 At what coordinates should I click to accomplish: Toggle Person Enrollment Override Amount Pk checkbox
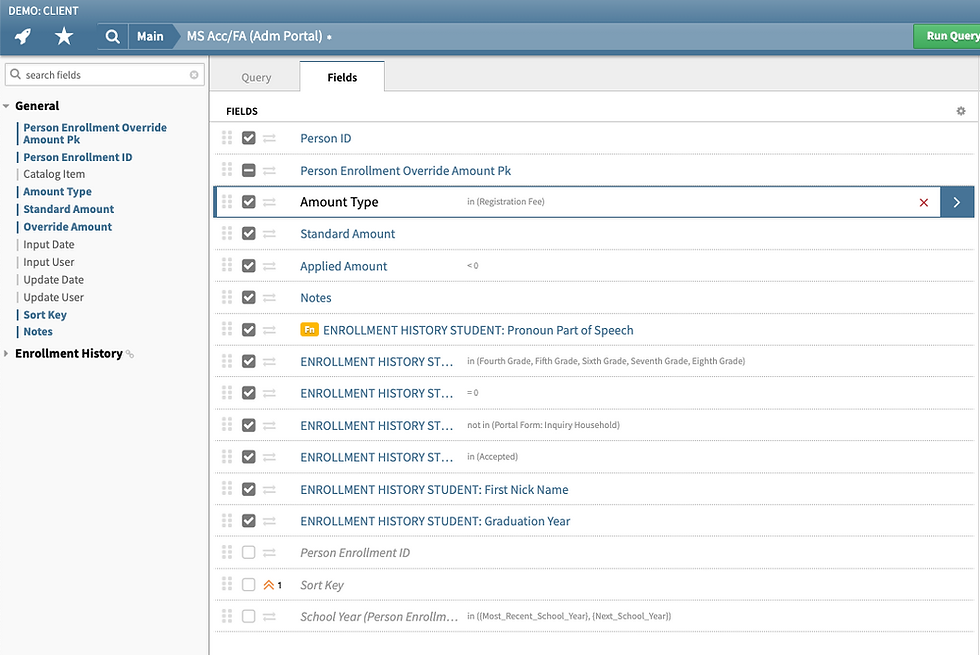(249, 170)
